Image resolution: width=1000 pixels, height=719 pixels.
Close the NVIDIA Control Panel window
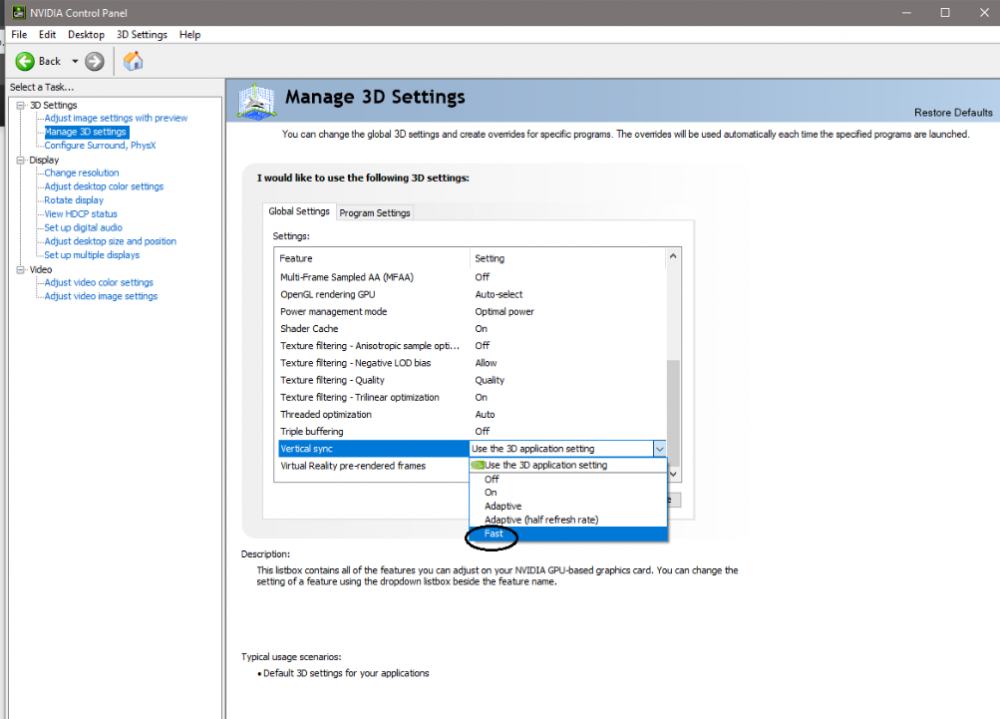984,13
